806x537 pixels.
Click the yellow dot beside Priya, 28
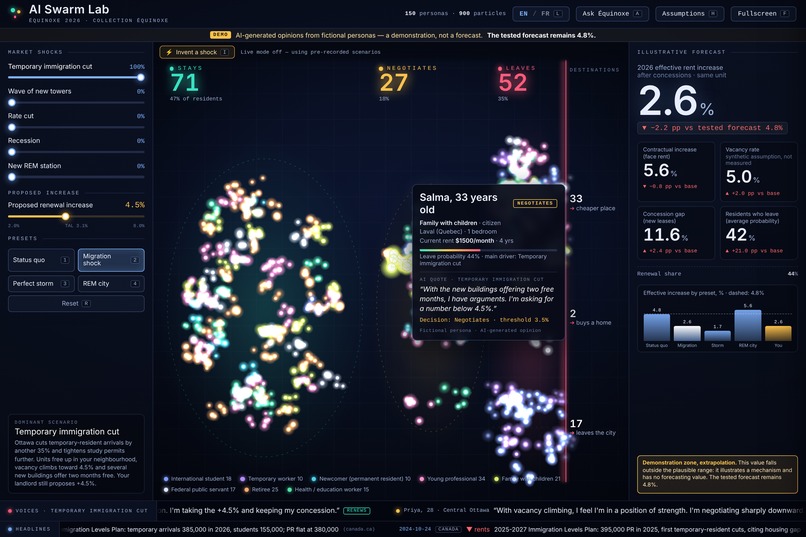point(397,511)
